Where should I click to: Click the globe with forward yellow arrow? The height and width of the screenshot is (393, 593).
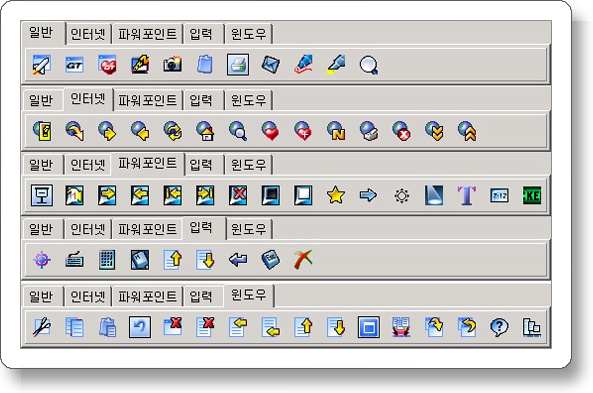coord(107,131)
